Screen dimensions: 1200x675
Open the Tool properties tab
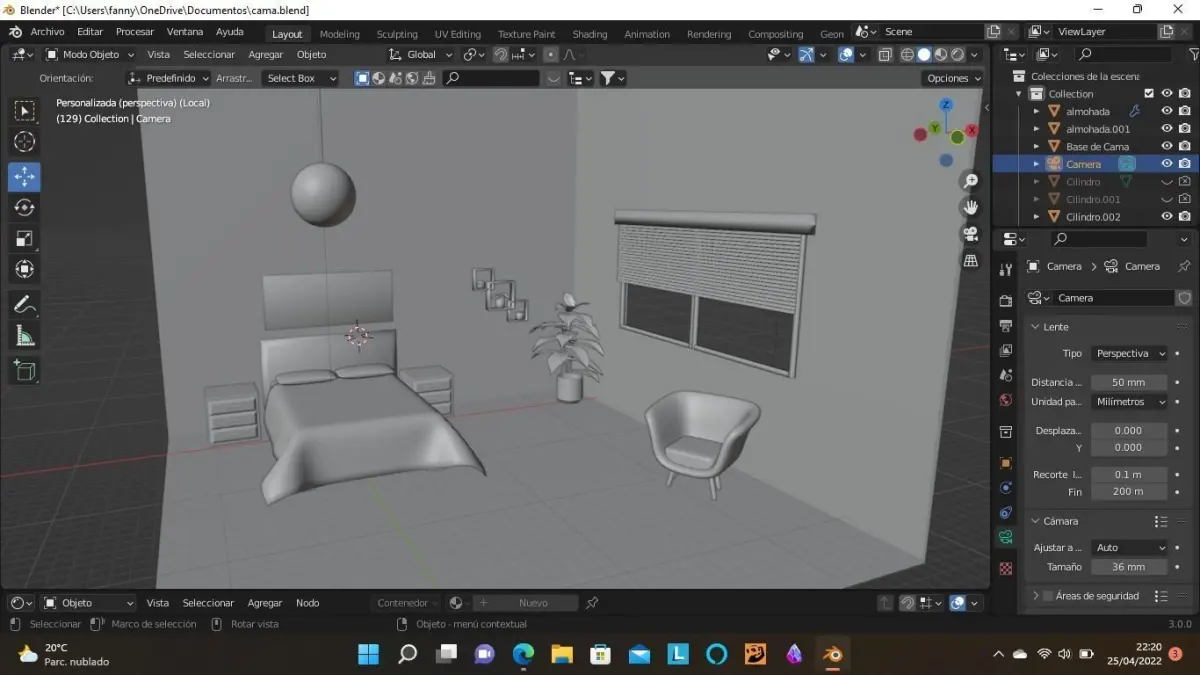click(x=1006, y=270)
